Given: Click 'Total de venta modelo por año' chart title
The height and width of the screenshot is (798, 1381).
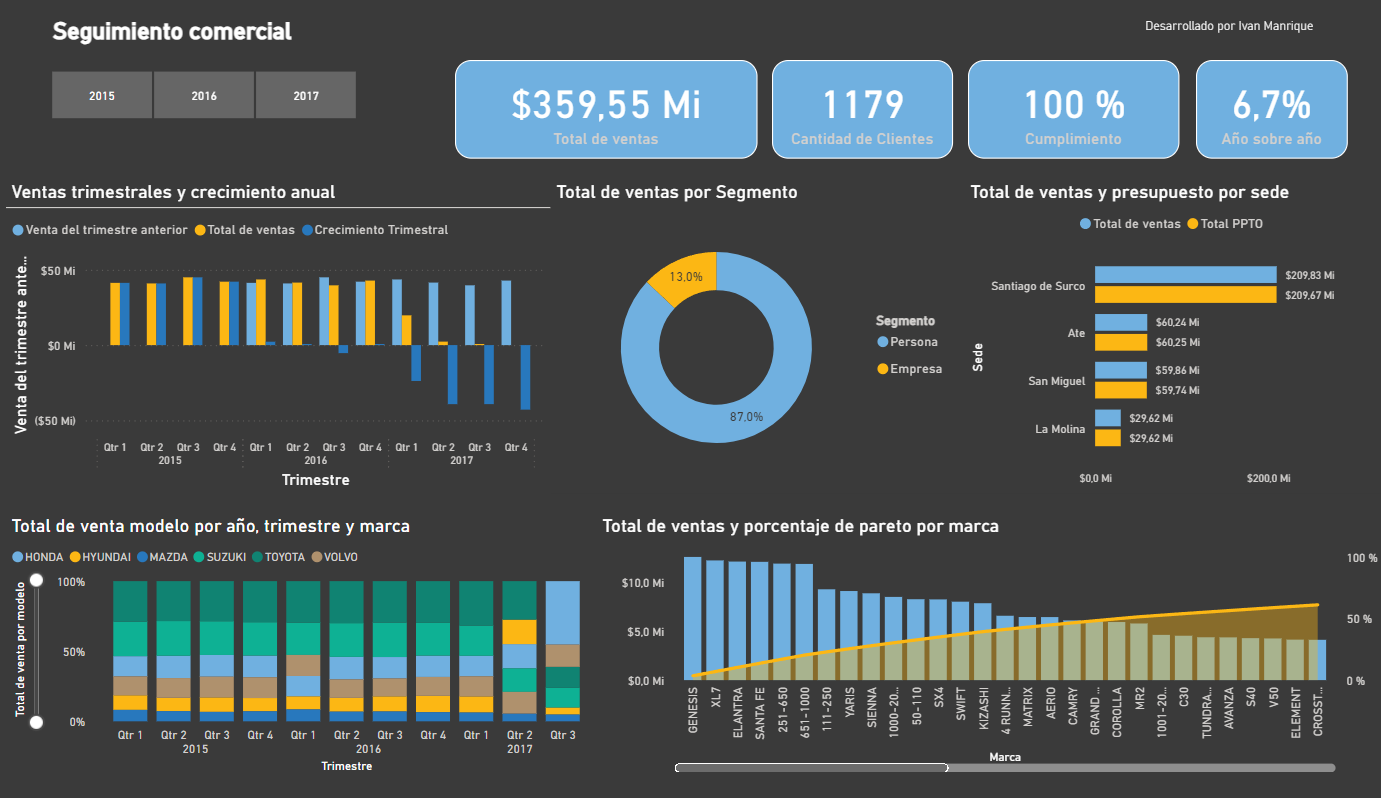Looking at the screenshot, I should pos(210,526).
